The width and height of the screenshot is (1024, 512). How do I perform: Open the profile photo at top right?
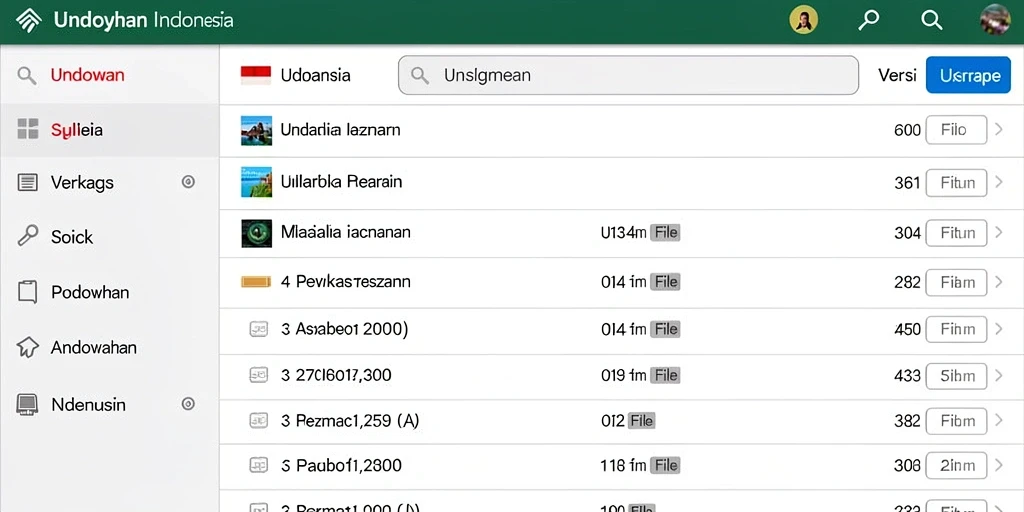(x=995, y=20)
